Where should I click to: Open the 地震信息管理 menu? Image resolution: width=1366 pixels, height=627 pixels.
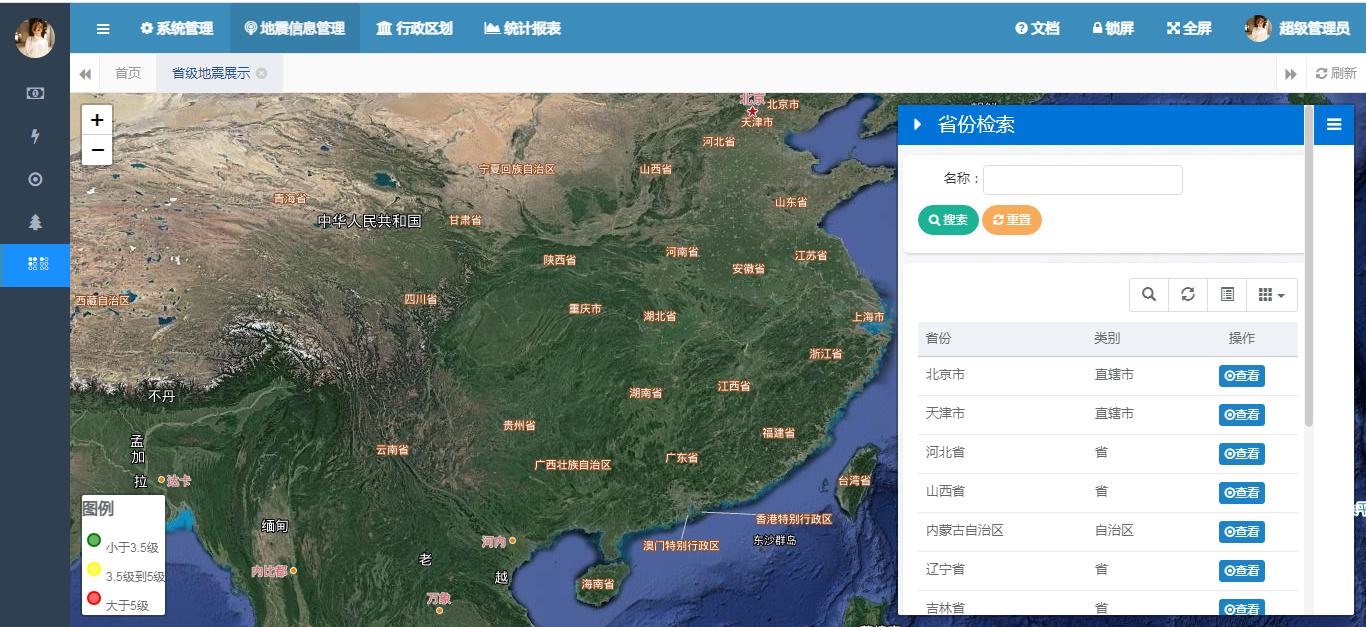295,28
